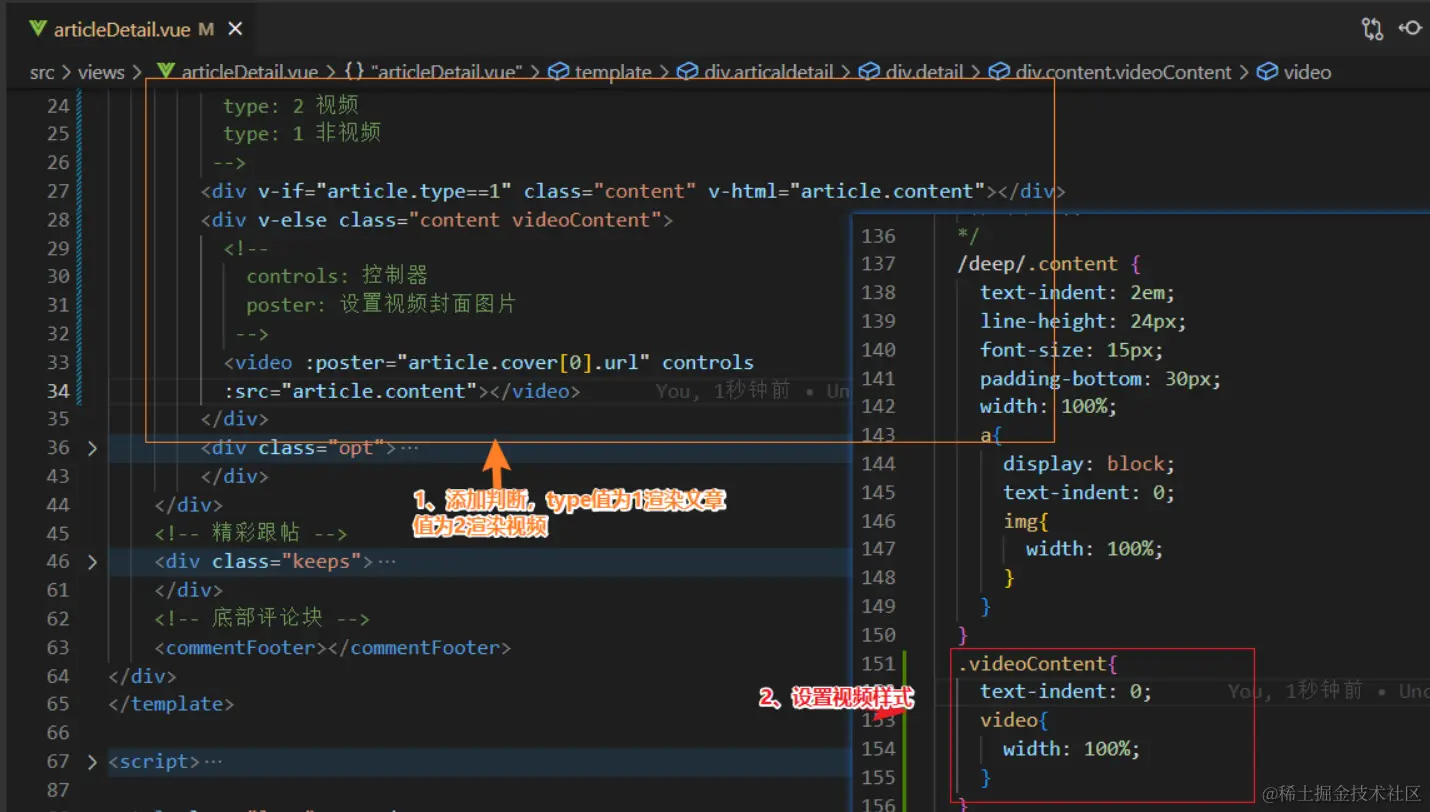Place cursor on v-if="article.type==1" attribute
1430x812 pixels.
click(x=385, y=191)
